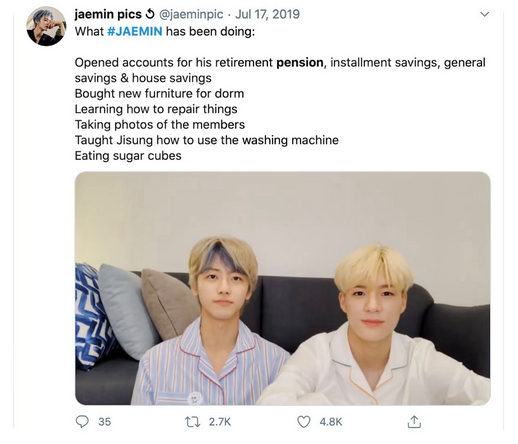Click the person in white pajamas

coord(373,326)
